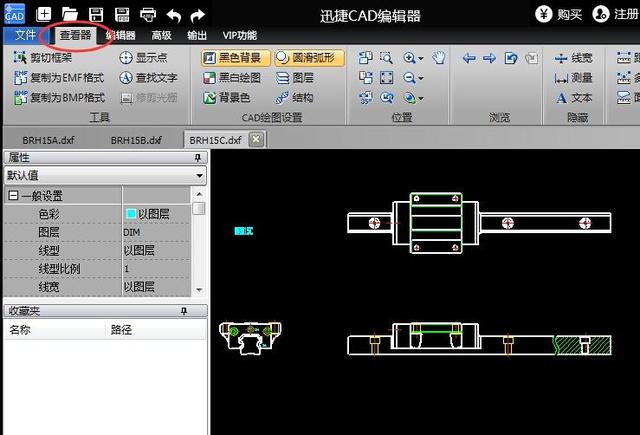Screen dimensions: 640x435
Task: Expand the zoom-in magnifier dropdown arrow
Action: tap(421, 58)
